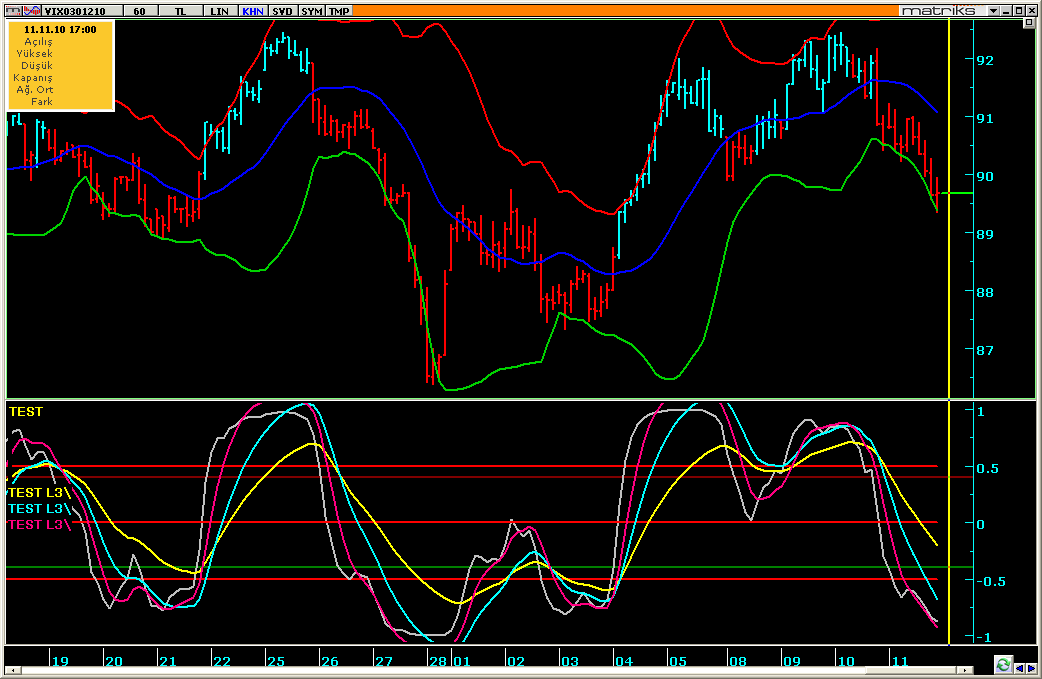Toggle the KHN option in the toolbar

(253, 11)
